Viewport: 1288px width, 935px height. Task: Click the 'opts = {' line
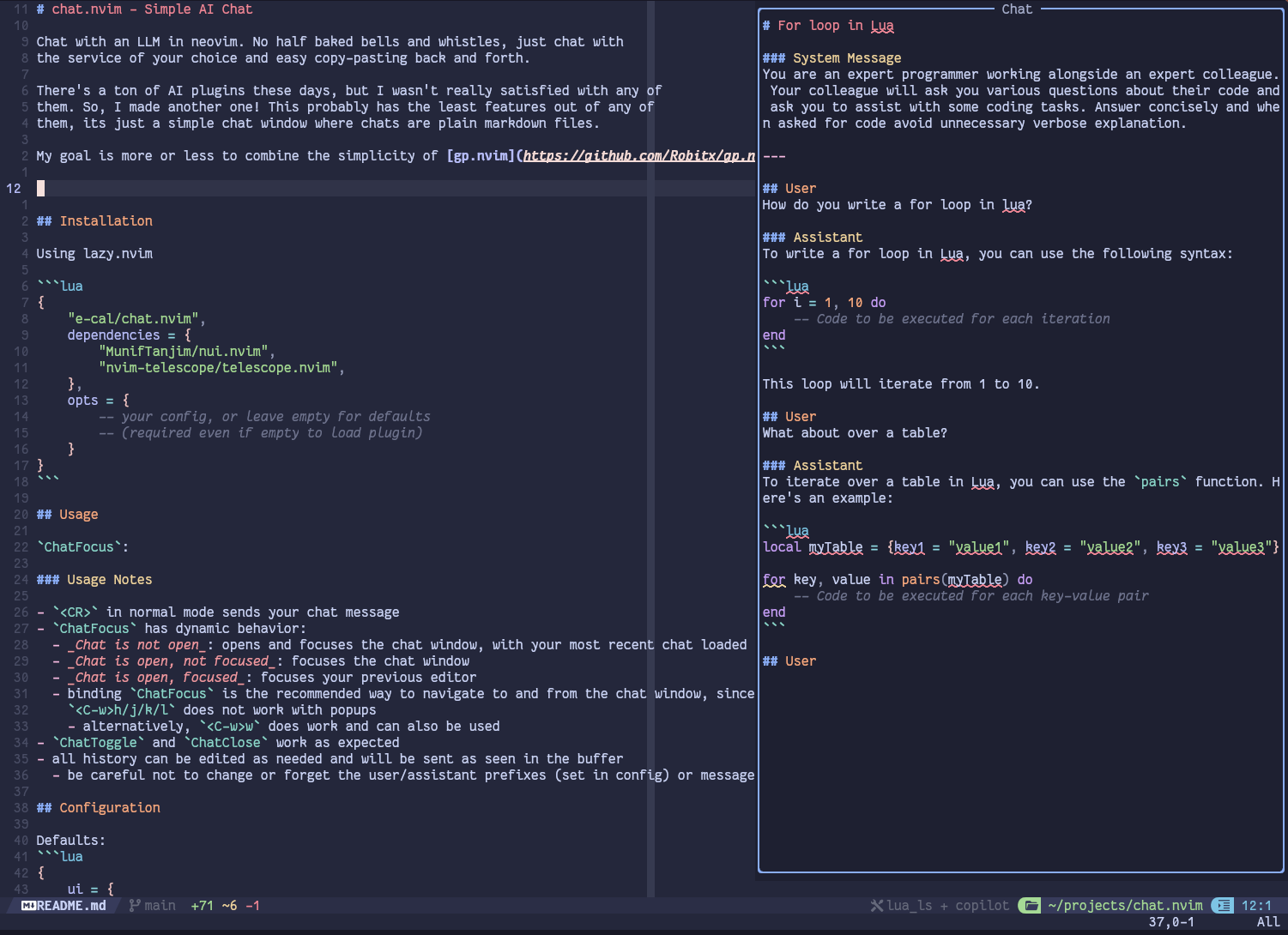click(x=98, y=401)
